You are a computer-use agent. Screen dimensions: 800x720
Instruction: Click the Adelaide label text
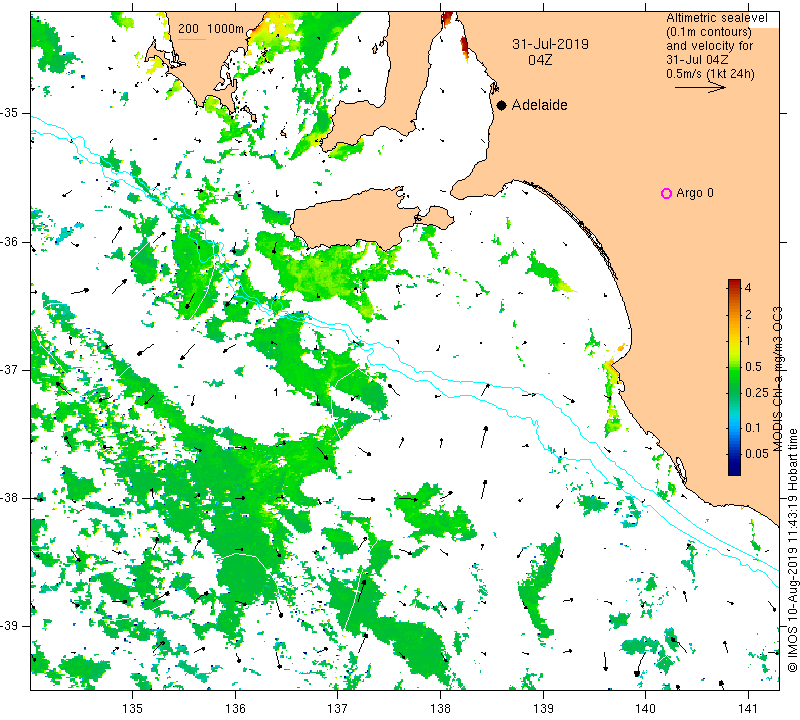point(539,105)
